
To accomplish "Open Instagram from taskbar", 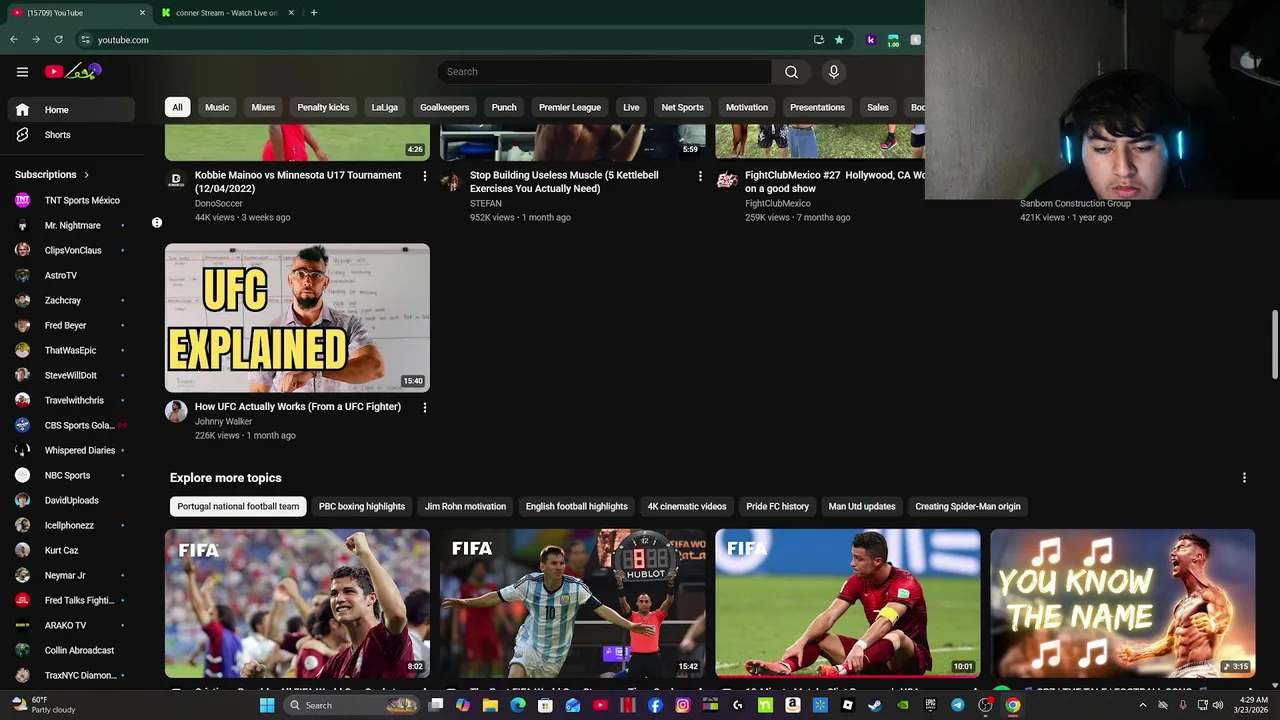I will coord(683,705).
